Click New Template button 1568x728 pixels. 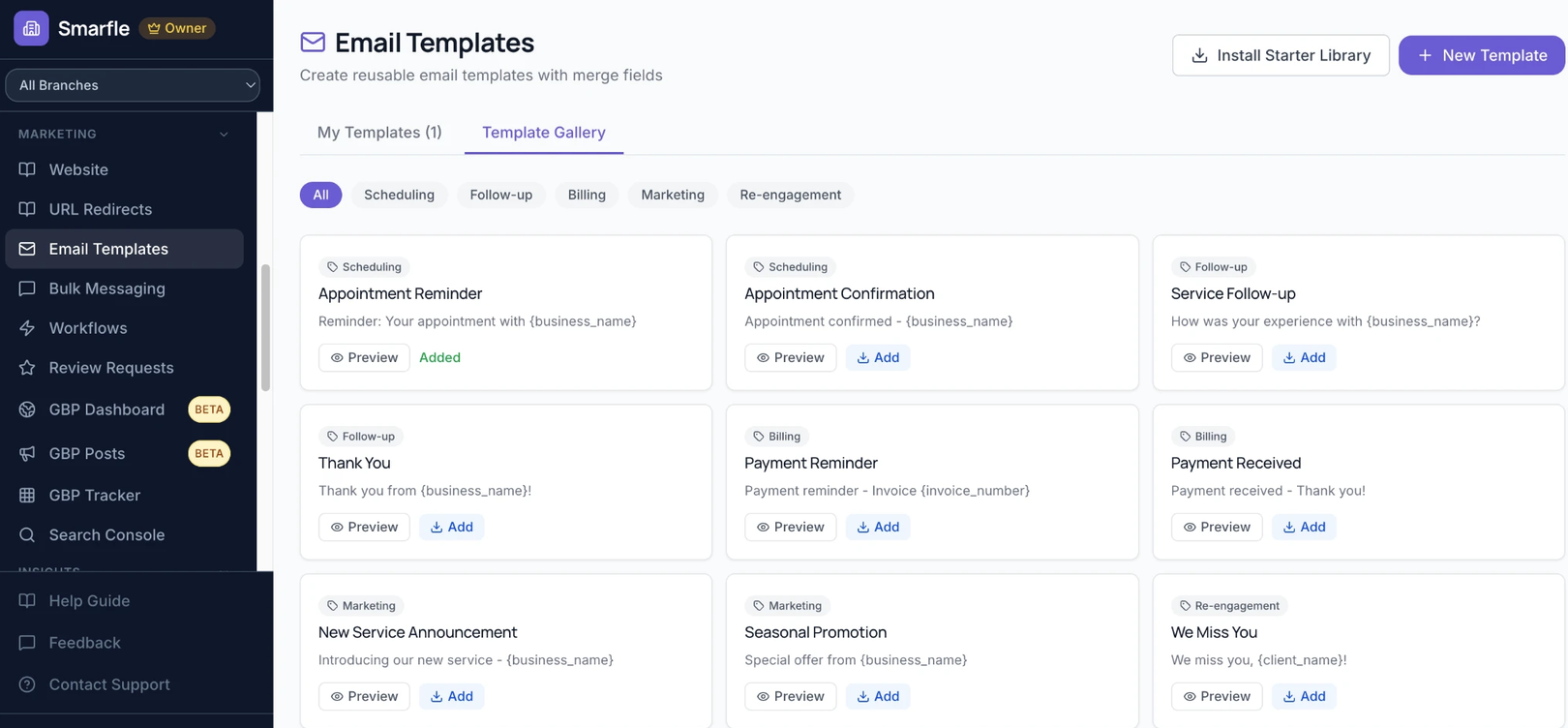tap(1481, 55)
